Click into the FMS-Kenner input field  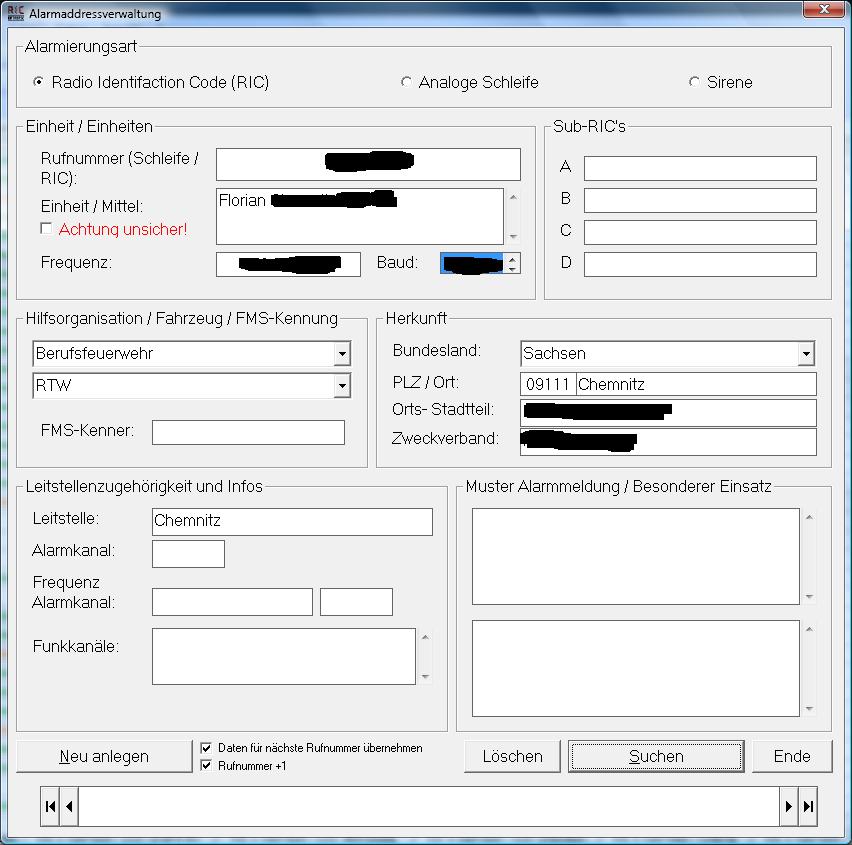coord(248,432)
